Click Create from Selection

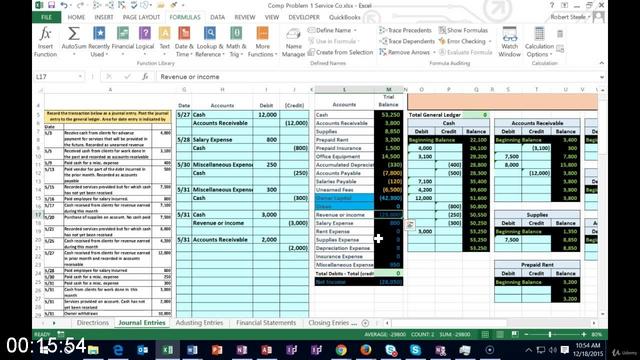tap(340, 52)
